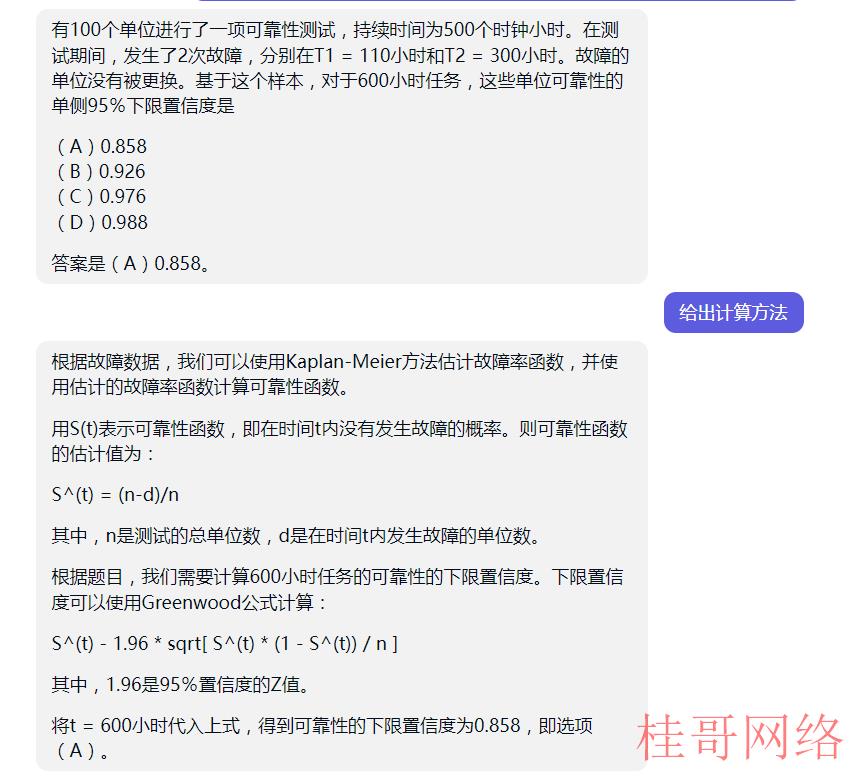Image resolution: width=862 pixels, height=777 pixels.
Task: Click the purple 给出计算方法 message bubble
Action: click(x=733, y=312)
